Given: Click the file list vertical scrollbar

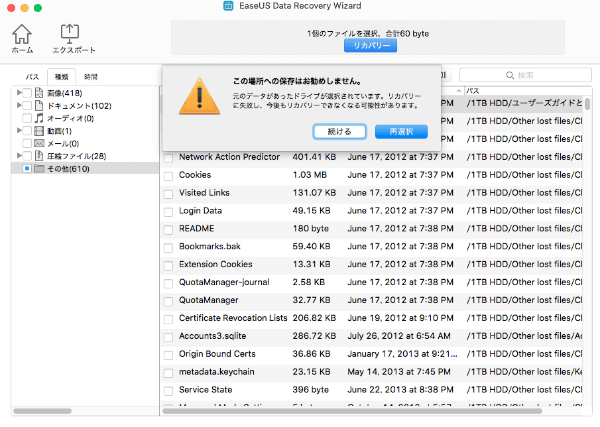Looking at the screenshot, I should click(x=587, y=104).
